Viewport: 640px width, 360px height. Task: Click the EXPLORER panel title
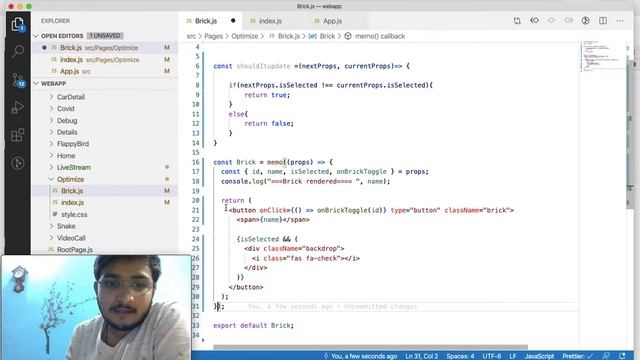(x=55, y=21)
